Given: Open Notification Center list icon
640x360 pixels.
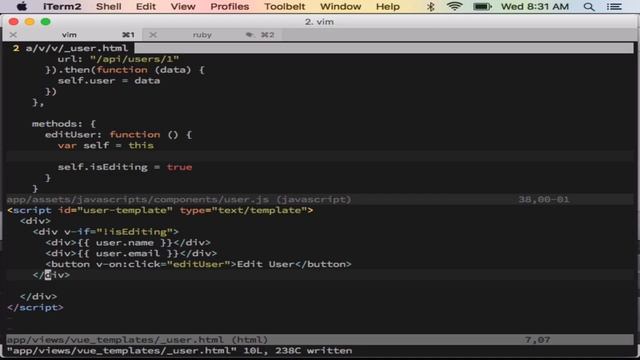Looking at the screenshot, I should pyautogui.click(x=614, y=7).
